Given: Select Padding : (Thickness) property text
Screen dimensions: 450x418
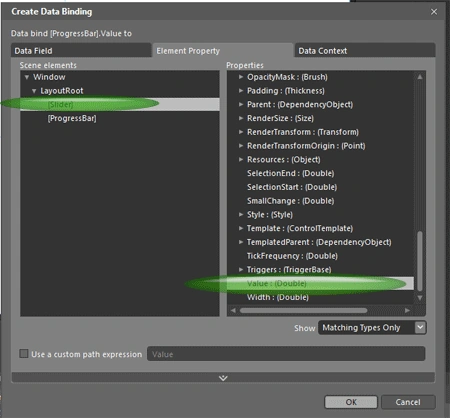Looking at the screenshot, I should pyautogui.click(x=286, y=91).
